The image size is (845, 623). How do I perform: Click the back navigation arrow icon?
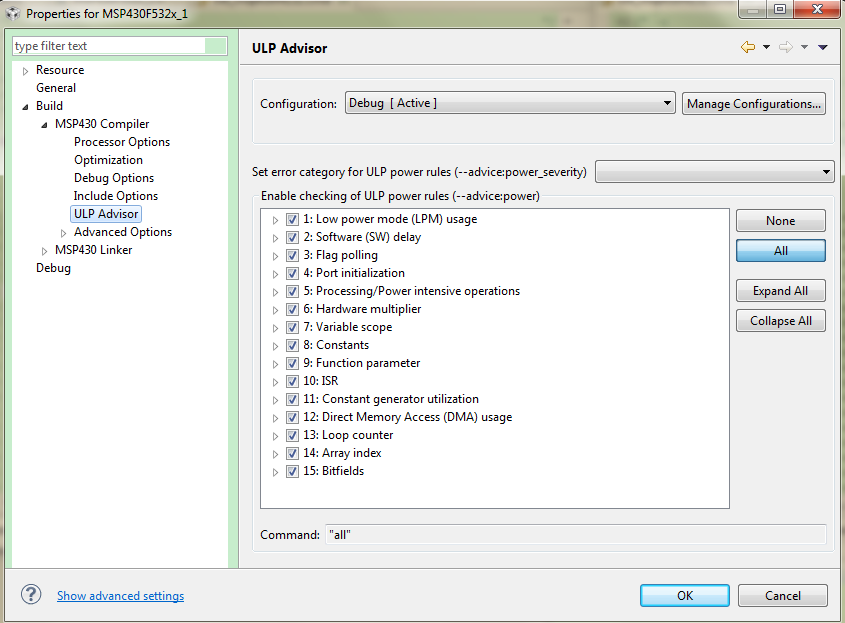coord(748,47)
